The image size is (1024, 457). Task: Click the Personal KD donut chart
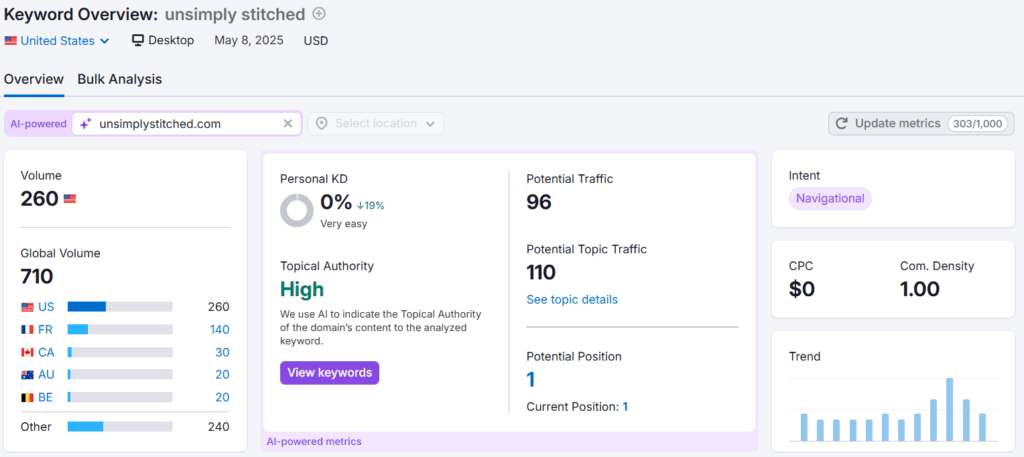(297, 210)
